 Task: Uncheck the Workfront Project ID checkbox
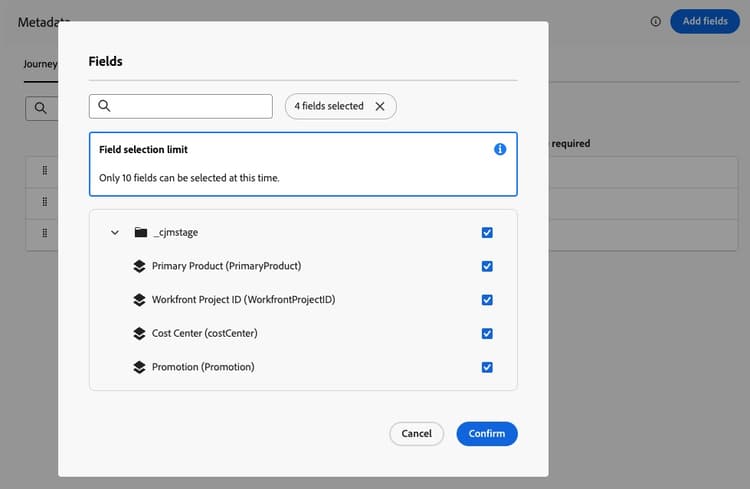pyautogui.click(x=487, y=300)
